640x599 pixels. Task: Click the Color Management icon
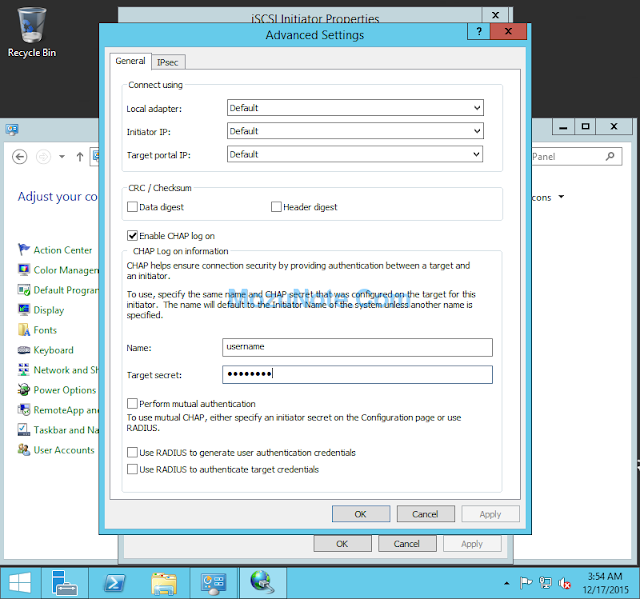(x=24, y=269)
